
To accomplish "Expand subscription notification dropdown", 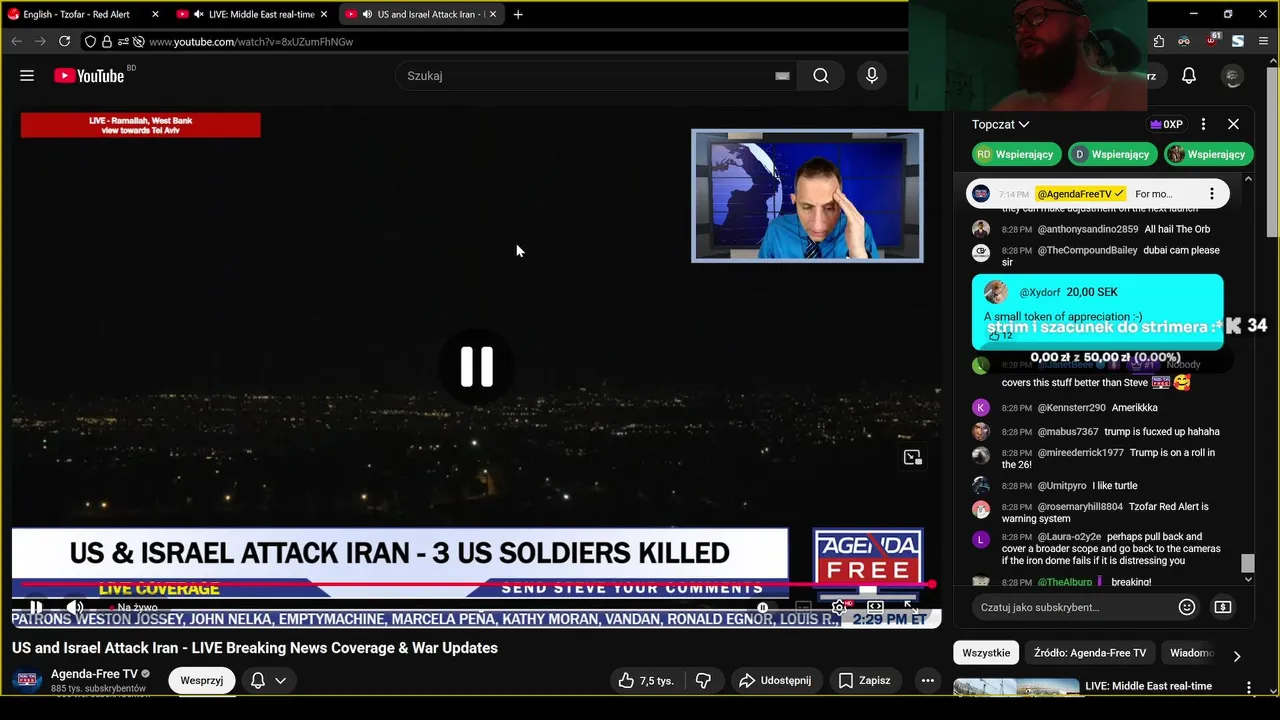I will [x=268, y=680].
